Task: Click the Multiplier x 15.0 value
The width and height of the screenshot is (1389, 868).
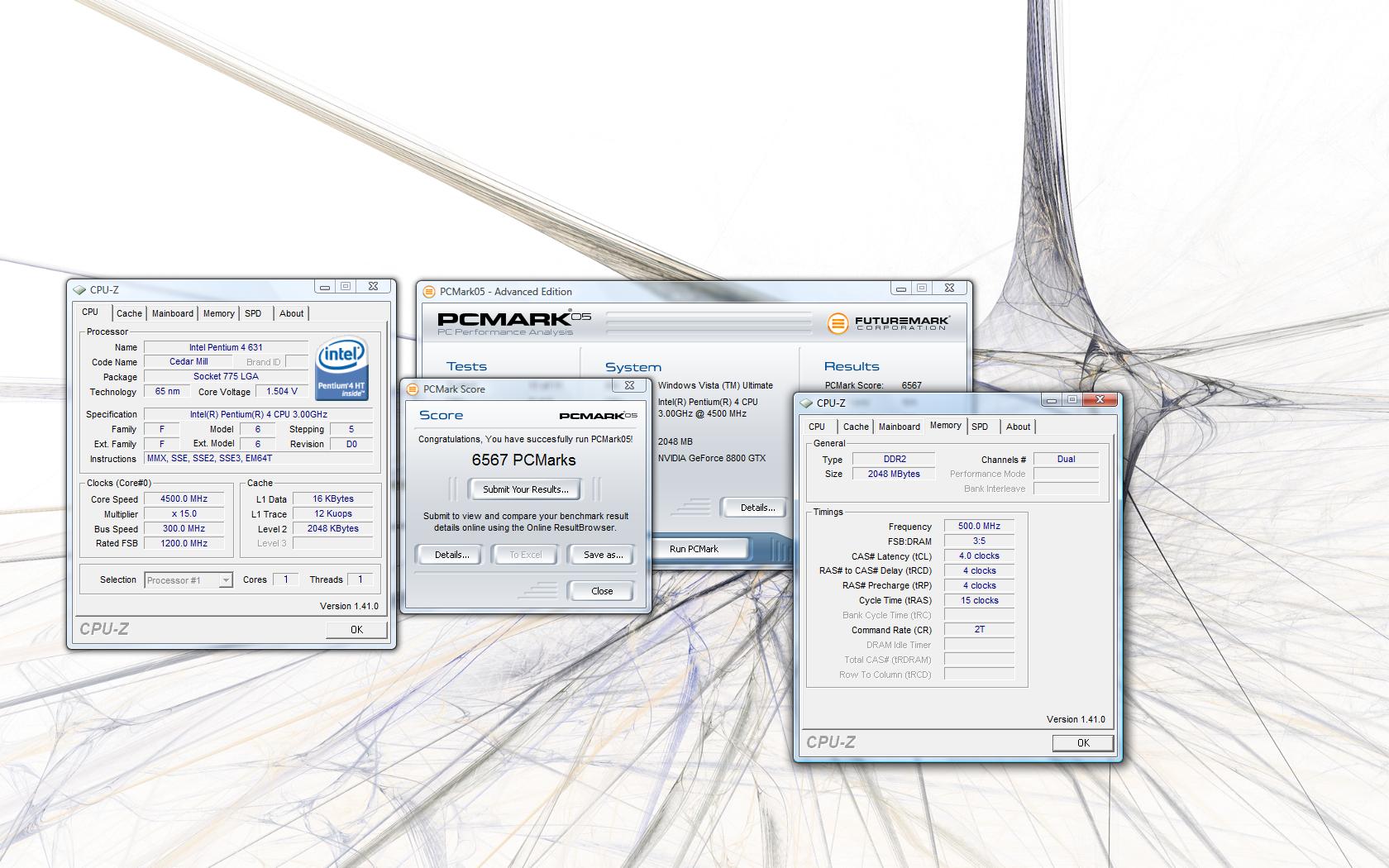Action: tap(184, 514)
